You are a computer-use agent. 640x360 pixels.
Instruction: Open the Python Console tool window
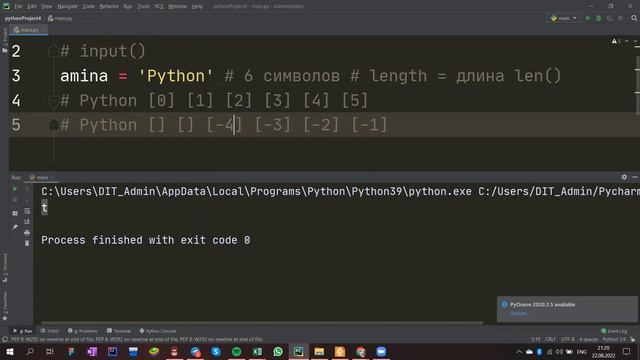[158, 331]
